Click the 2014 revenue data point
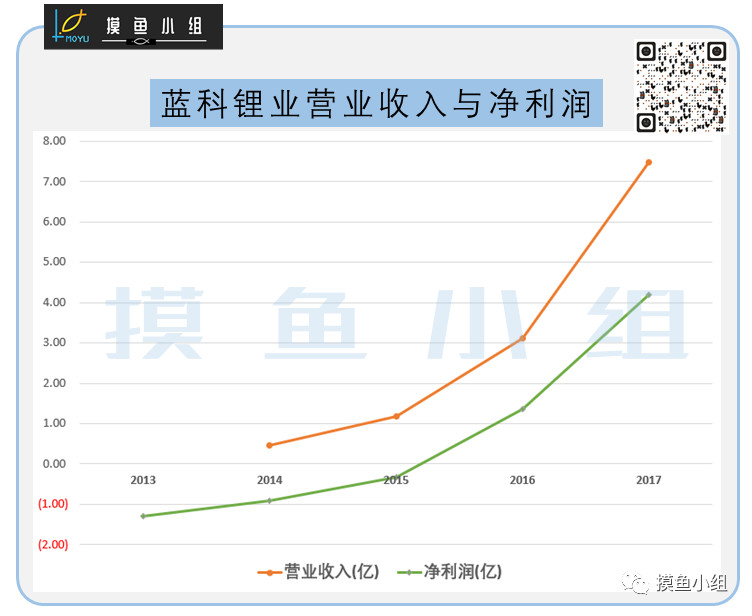The width and height of the screenshot is (752, 616). click(270, 445)
